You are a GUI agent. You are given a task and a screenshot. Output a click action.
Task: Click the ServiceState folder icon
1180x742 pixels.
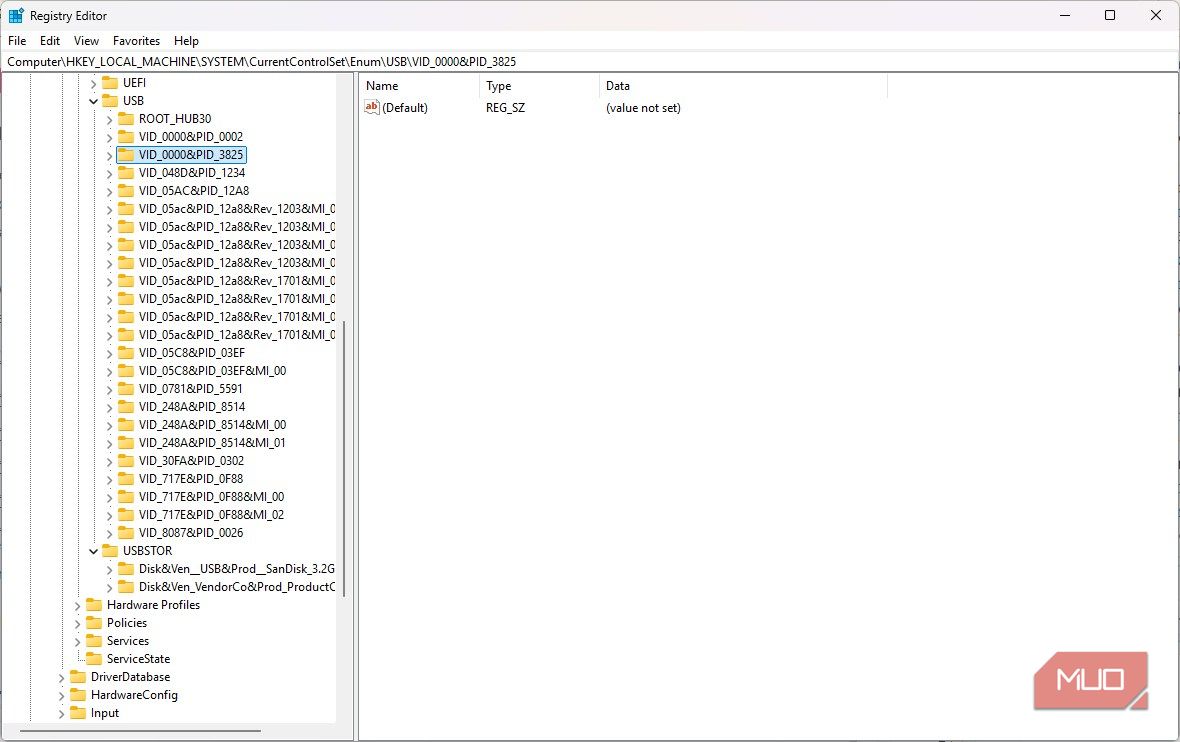pyautogui.click(x=94, y=659)
